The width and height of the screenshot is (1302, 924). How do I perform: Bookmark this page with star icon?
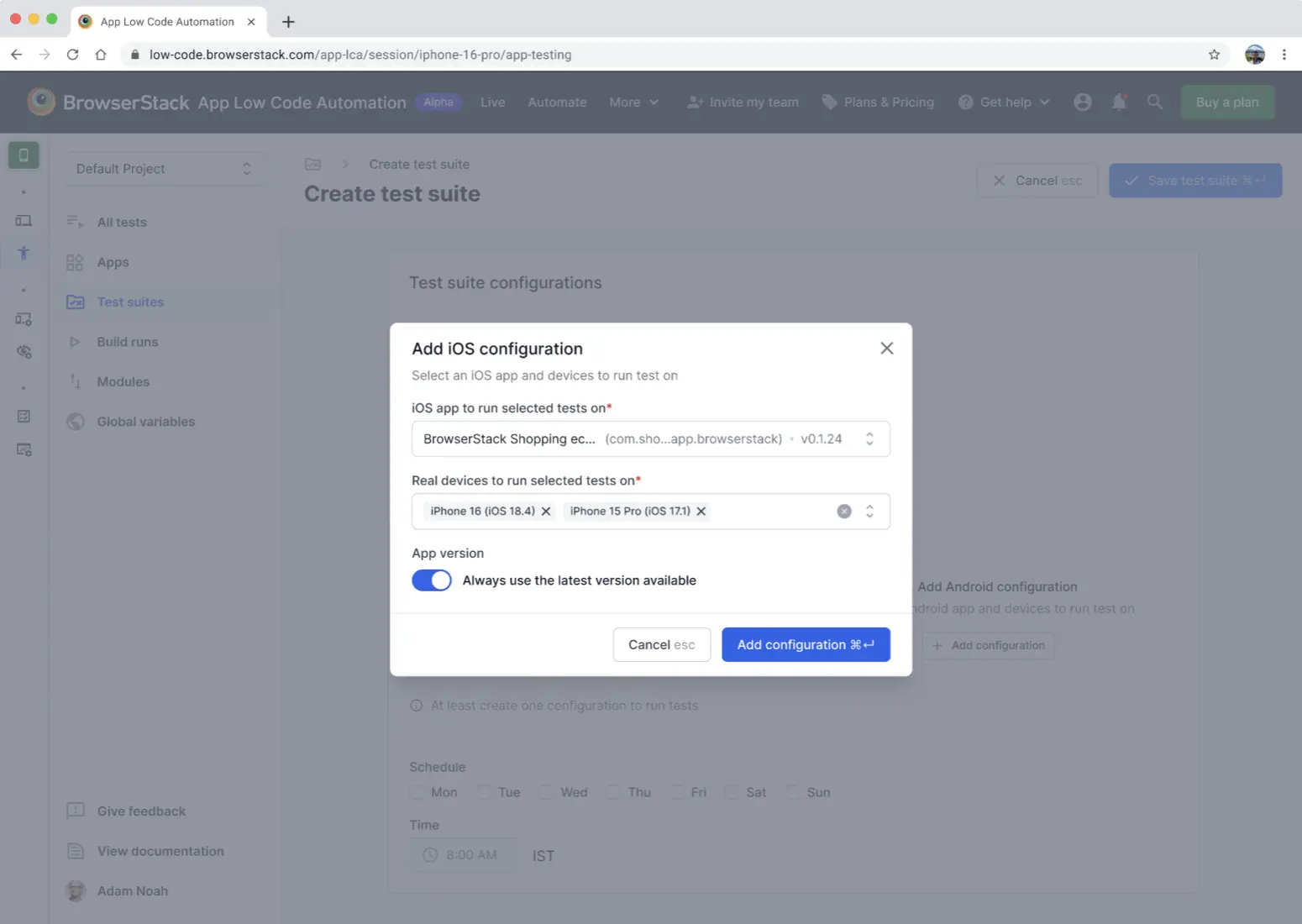(1214, 55)
